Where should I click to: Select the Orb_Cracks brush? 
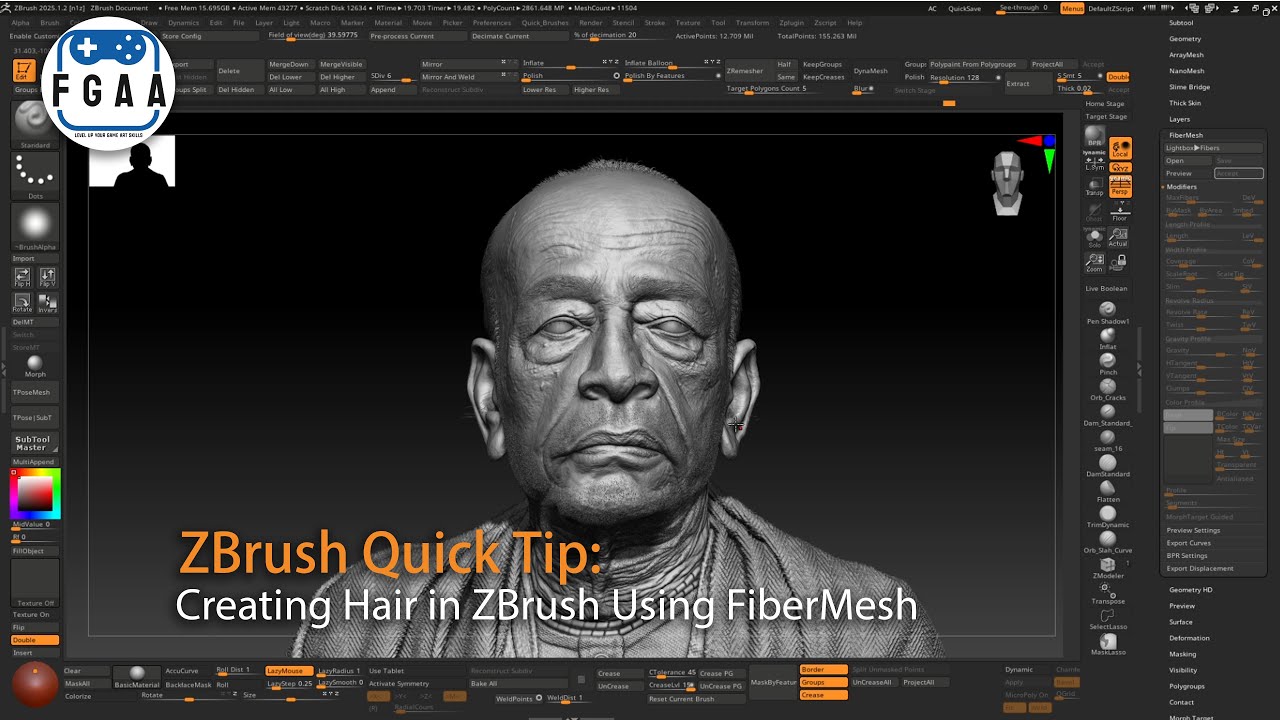(x=1107, y=389)
